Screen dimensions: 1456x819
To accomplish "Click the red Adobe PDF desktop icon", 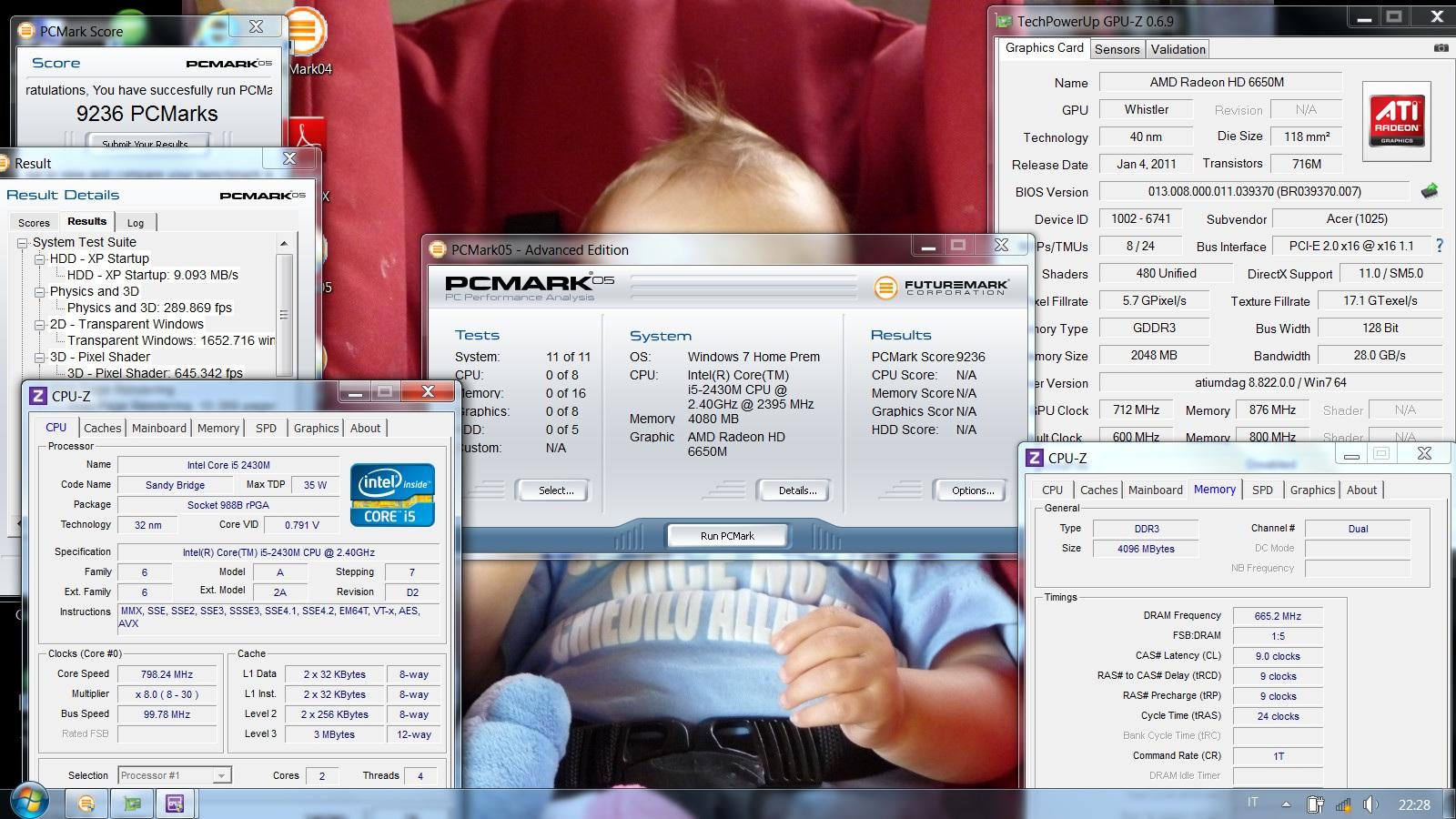I will point(308,134).
